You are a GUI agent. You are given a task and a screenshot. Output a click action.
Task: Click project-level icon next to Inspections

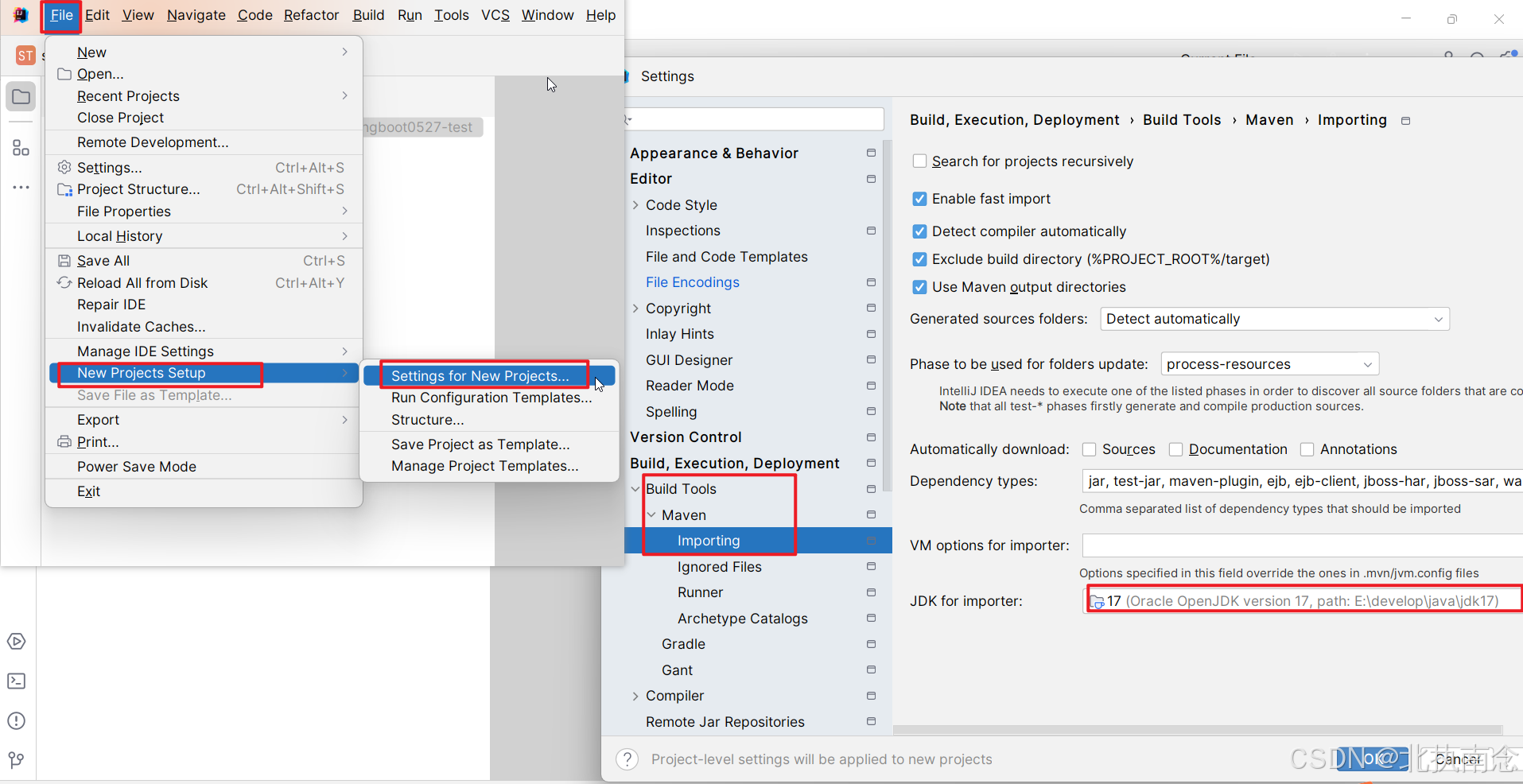[x=871, y=231]
